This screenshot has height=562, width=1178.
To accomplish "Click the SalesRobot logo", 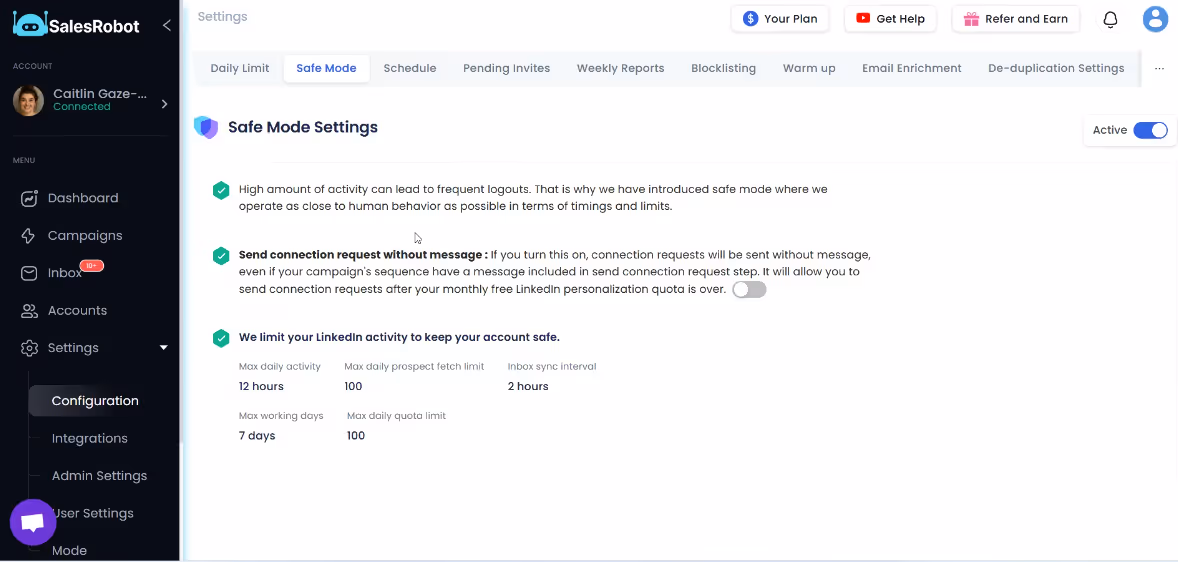I will pyautogui.click(x=76, y=25).
